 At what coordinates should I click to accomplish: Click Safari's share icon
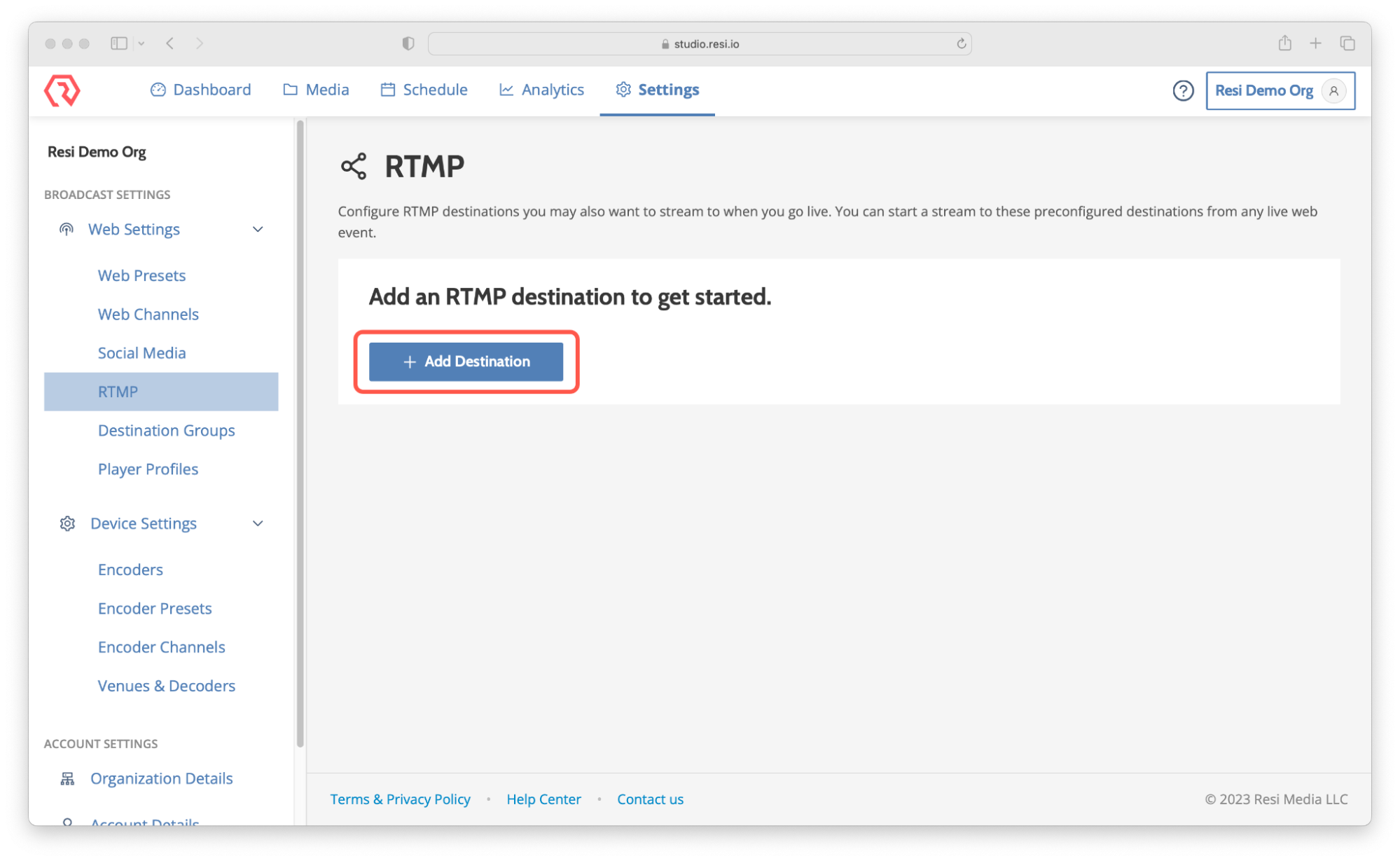(1284, 43)
